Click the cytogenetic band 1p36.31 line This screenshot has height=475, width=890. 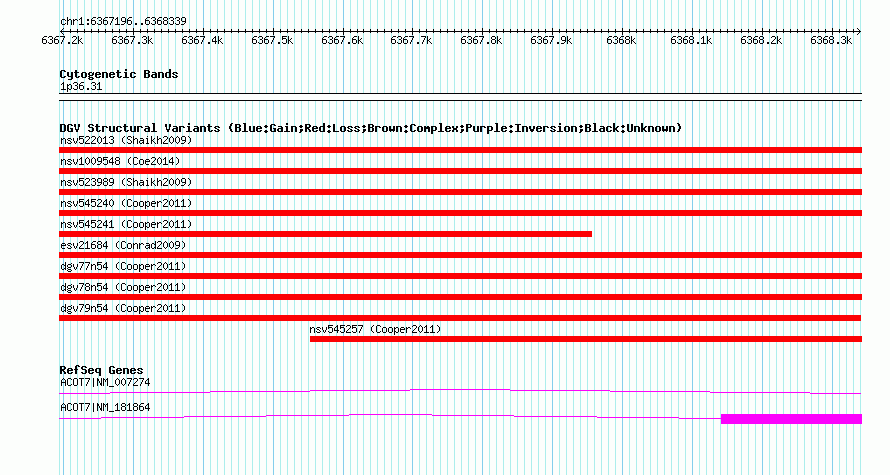pyautogui.click(x=460, y=97)
